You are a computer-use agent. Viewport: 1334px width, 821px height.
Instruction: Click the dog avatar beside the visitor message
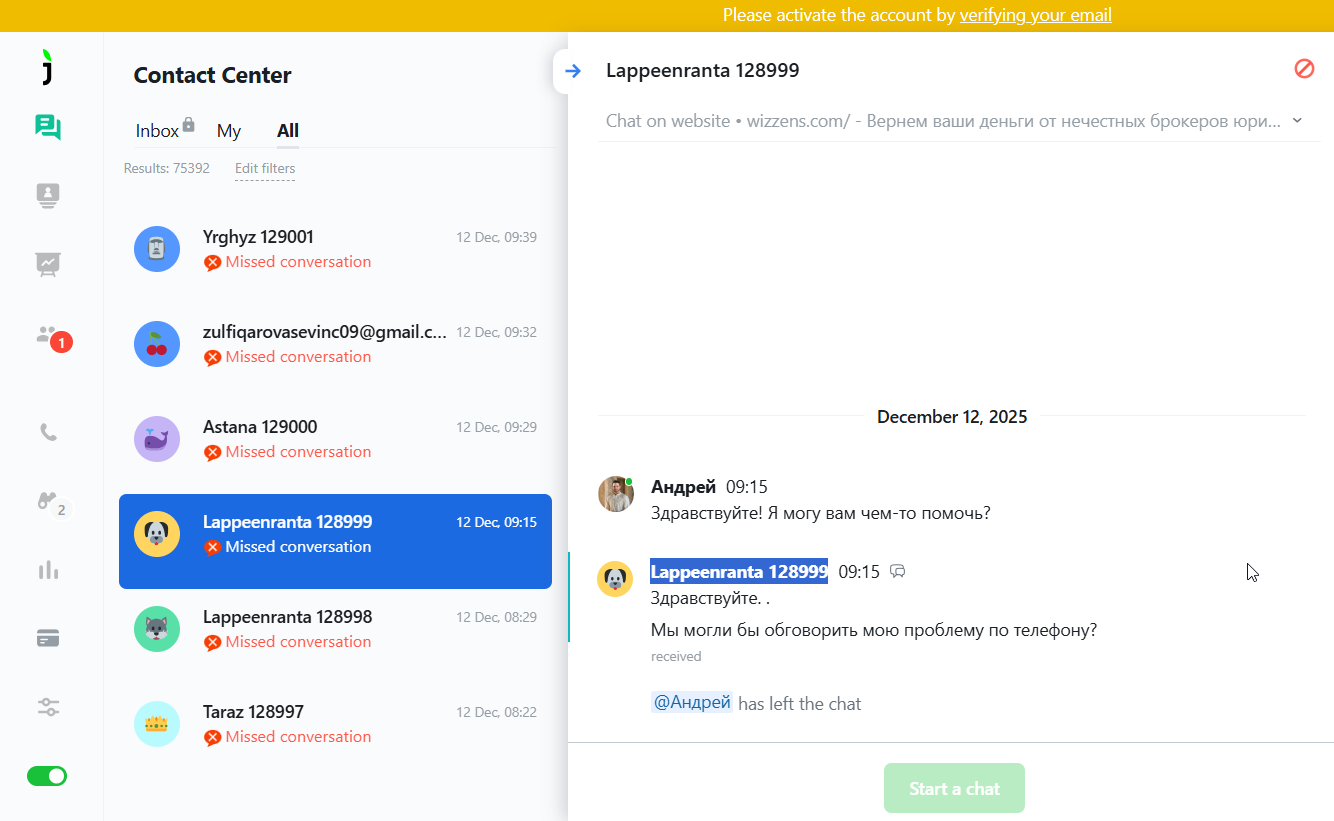tap(615, 579)
